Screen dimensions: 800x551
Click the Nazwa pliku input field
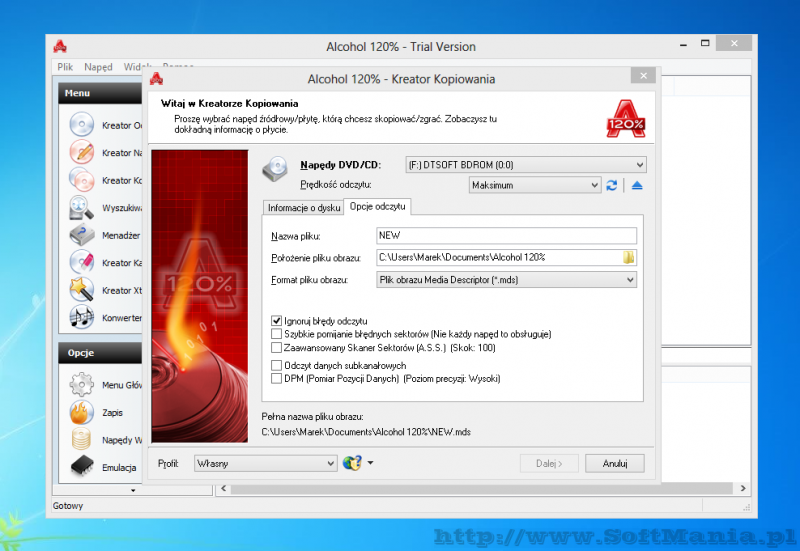tap(506, 235)
